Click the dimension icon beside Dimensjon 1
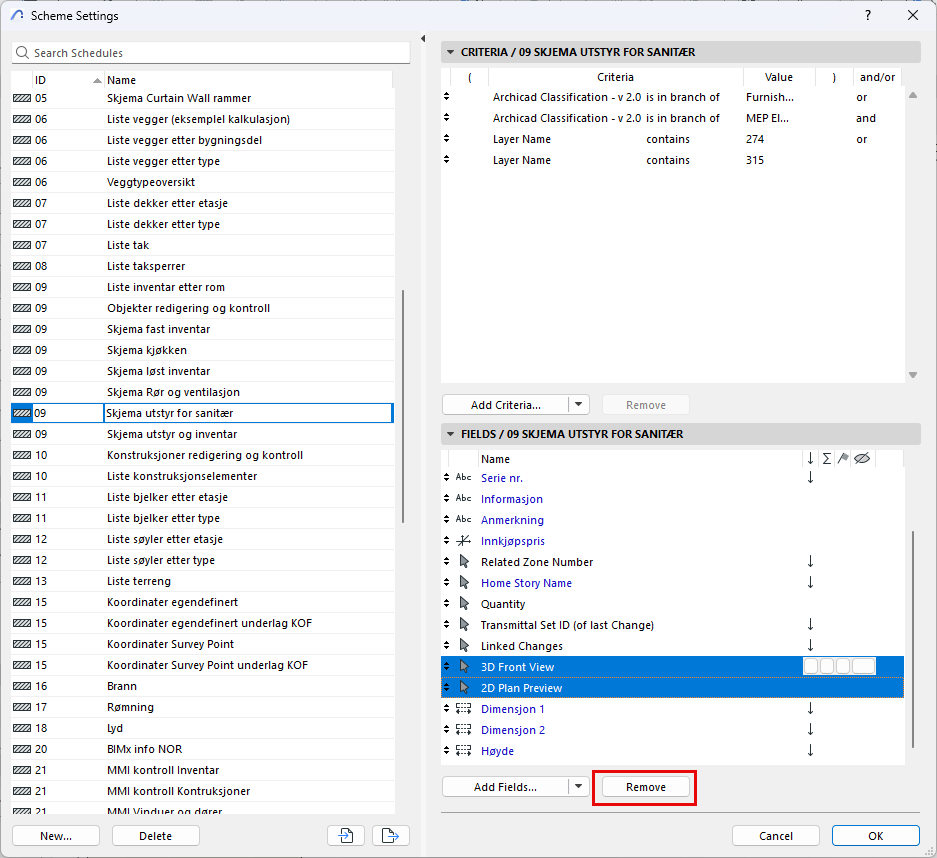The image size is (937, 858). (x=463, y=709)
